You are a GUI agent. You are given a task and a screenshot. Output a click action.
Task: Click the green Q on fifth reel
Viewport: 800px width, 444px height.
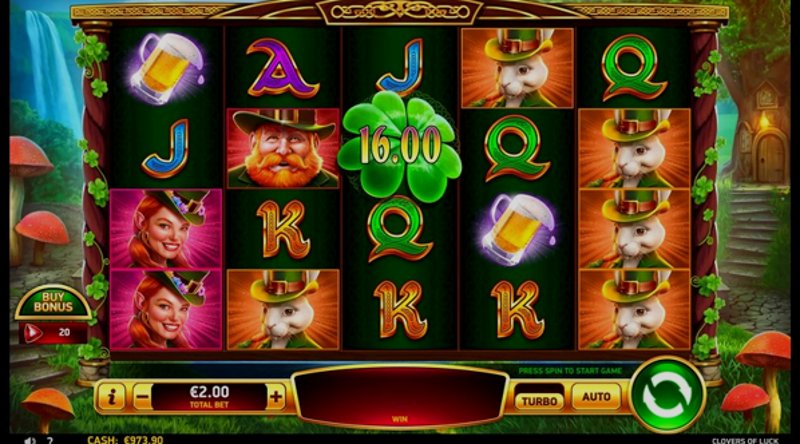(634, 68)
